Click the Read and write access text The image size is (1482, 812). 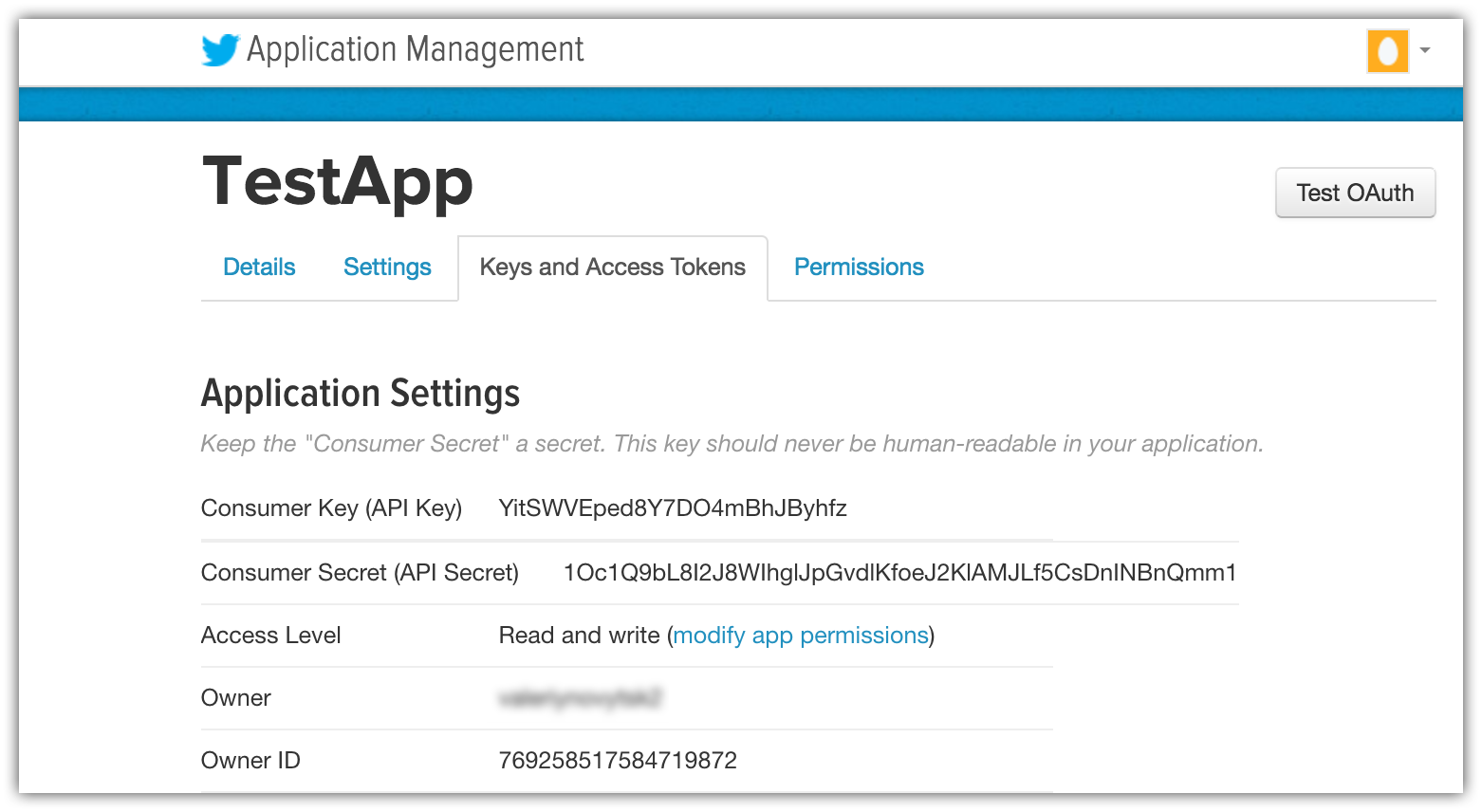pos(579,636)
